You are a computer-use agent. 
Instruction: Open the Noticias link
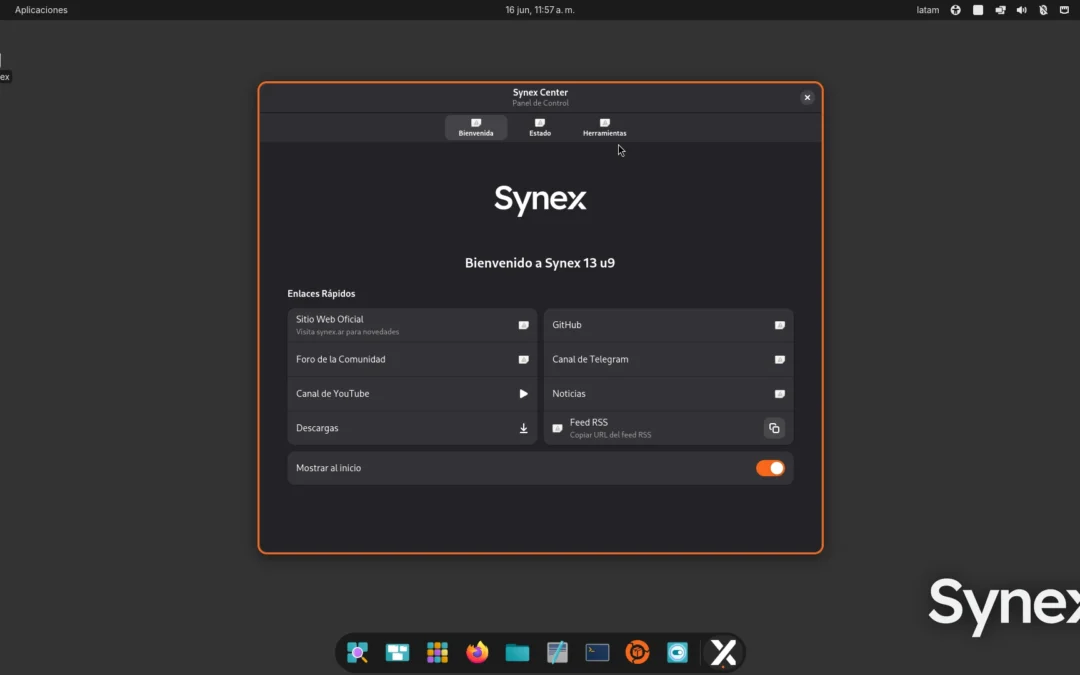point(668,394)
